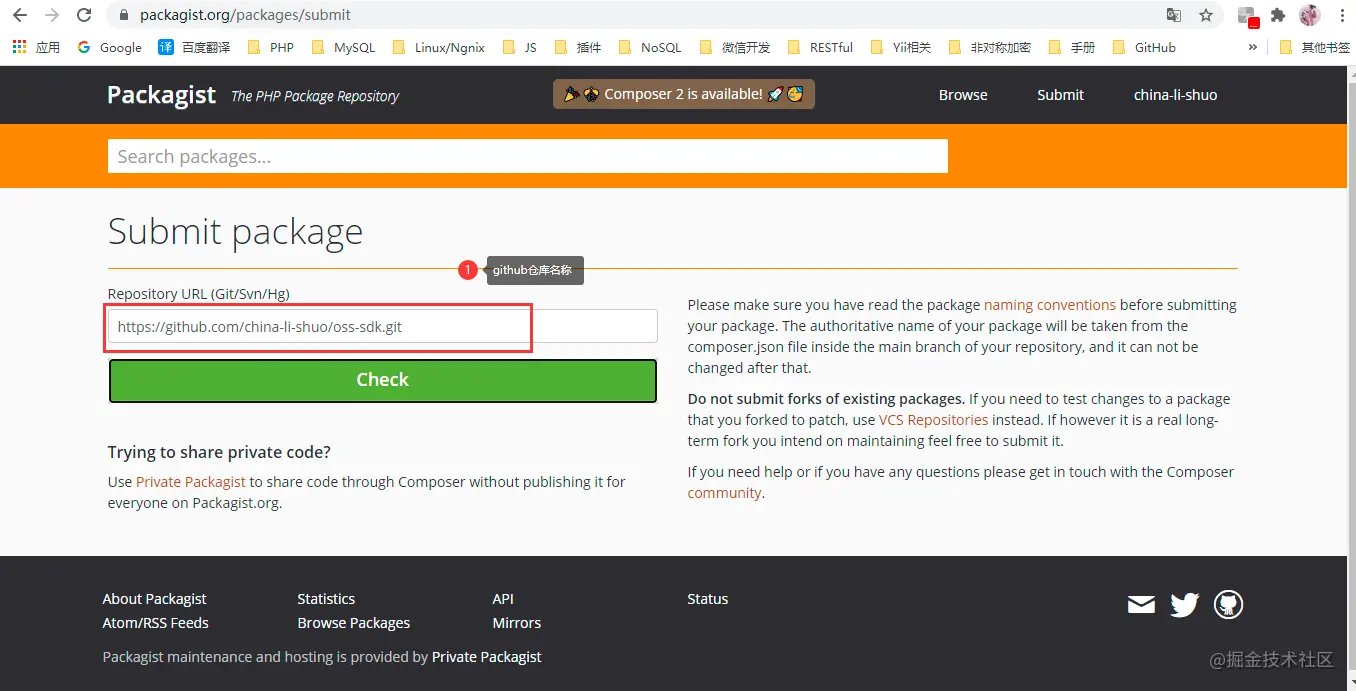This screenshot has width=1356, height=691.
Task: Go back with browser back arrow
Action: click(x=20, y=15)
